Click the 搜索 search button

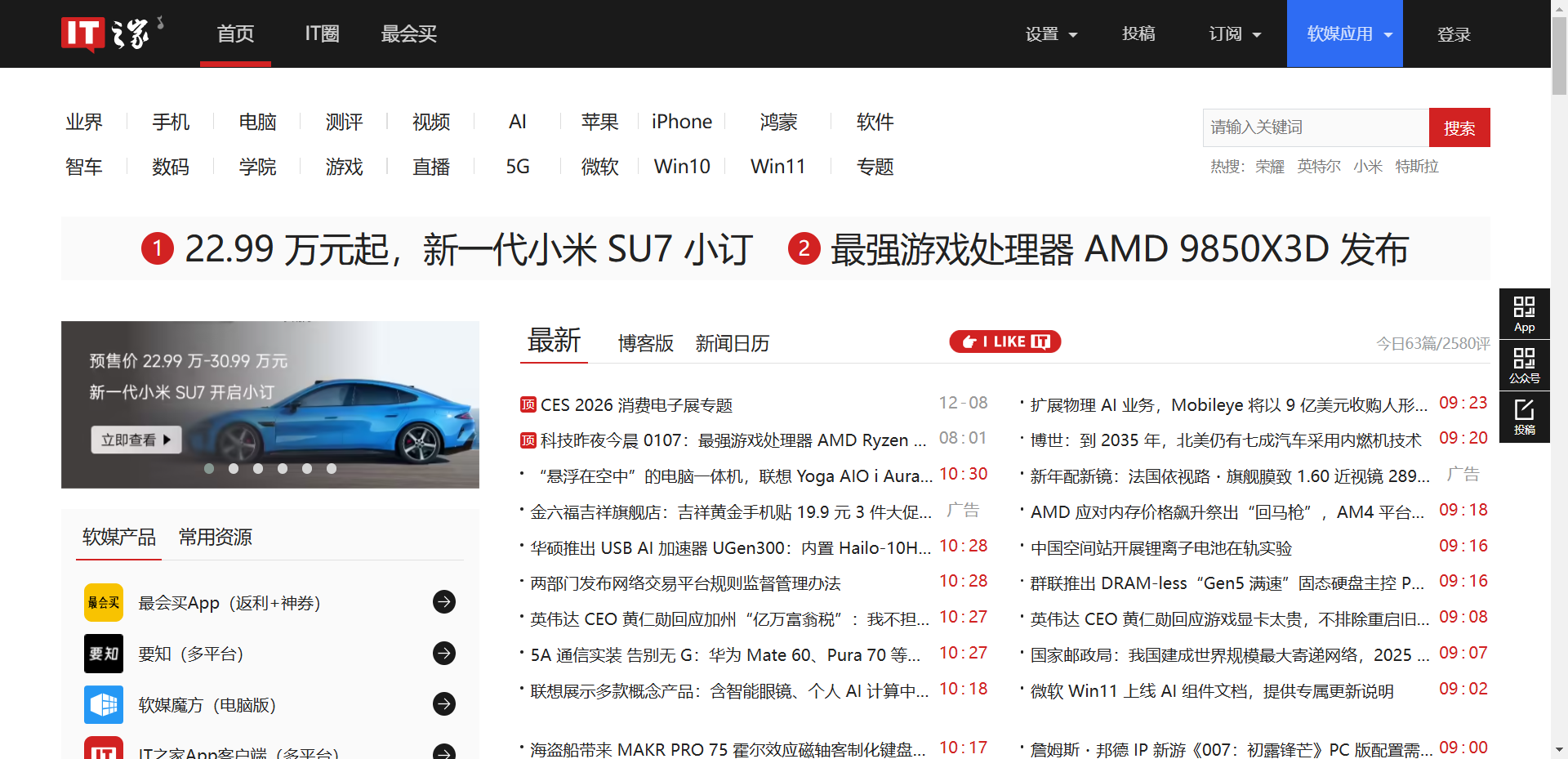tap(1459, 127)
